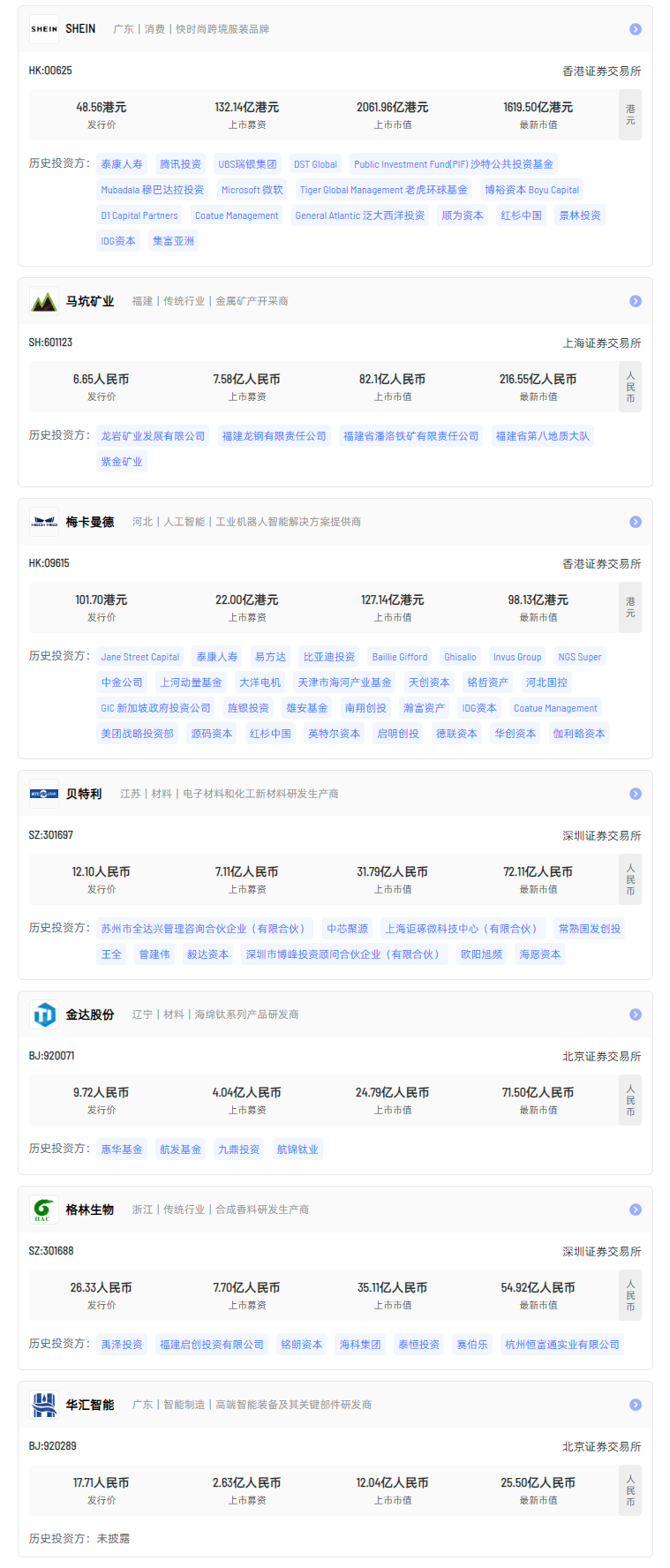Open 金达股份 card arrow icon
The height and width of the screenshot is (1568, 670).
(635, 1014)
